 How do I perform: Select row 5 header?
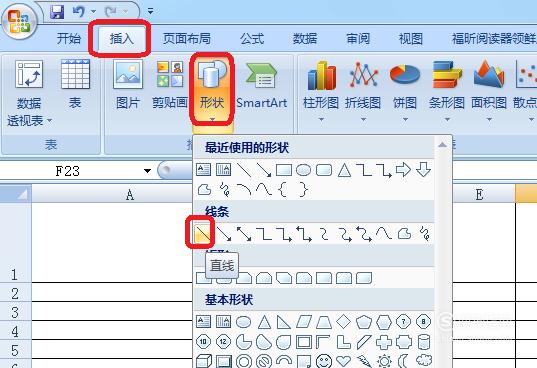pos(15,349)
